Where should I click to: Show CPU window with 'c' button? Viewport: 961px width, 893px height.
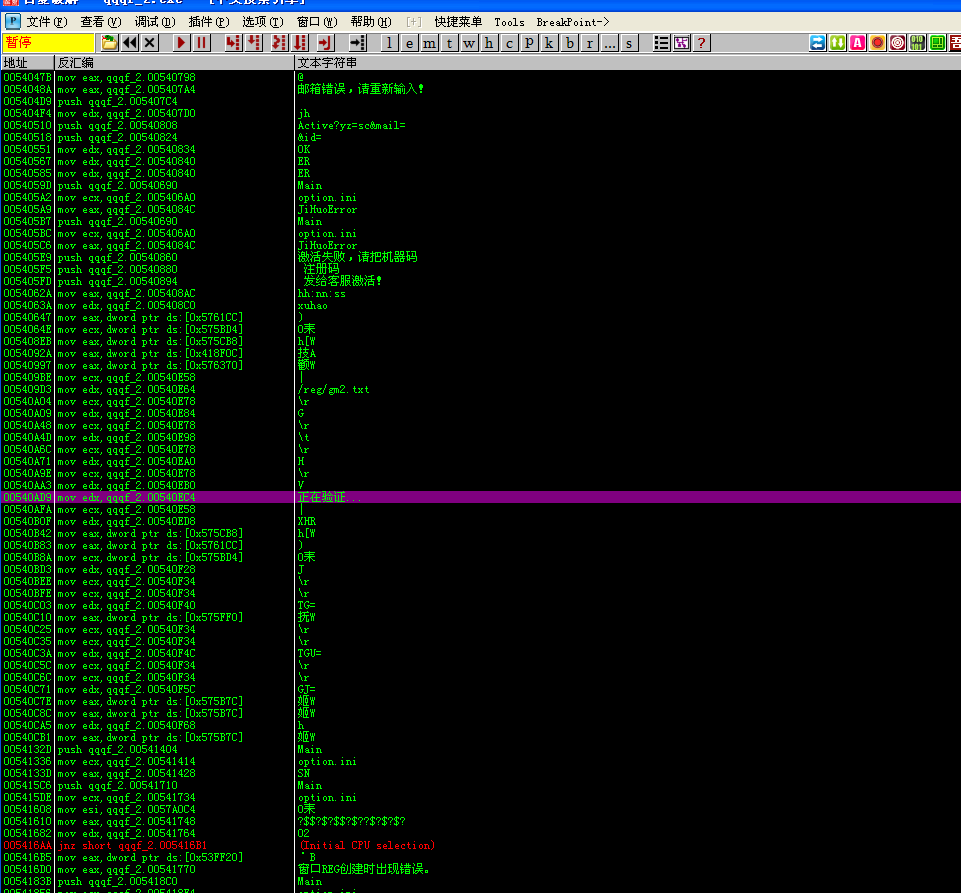pos(509,43)
